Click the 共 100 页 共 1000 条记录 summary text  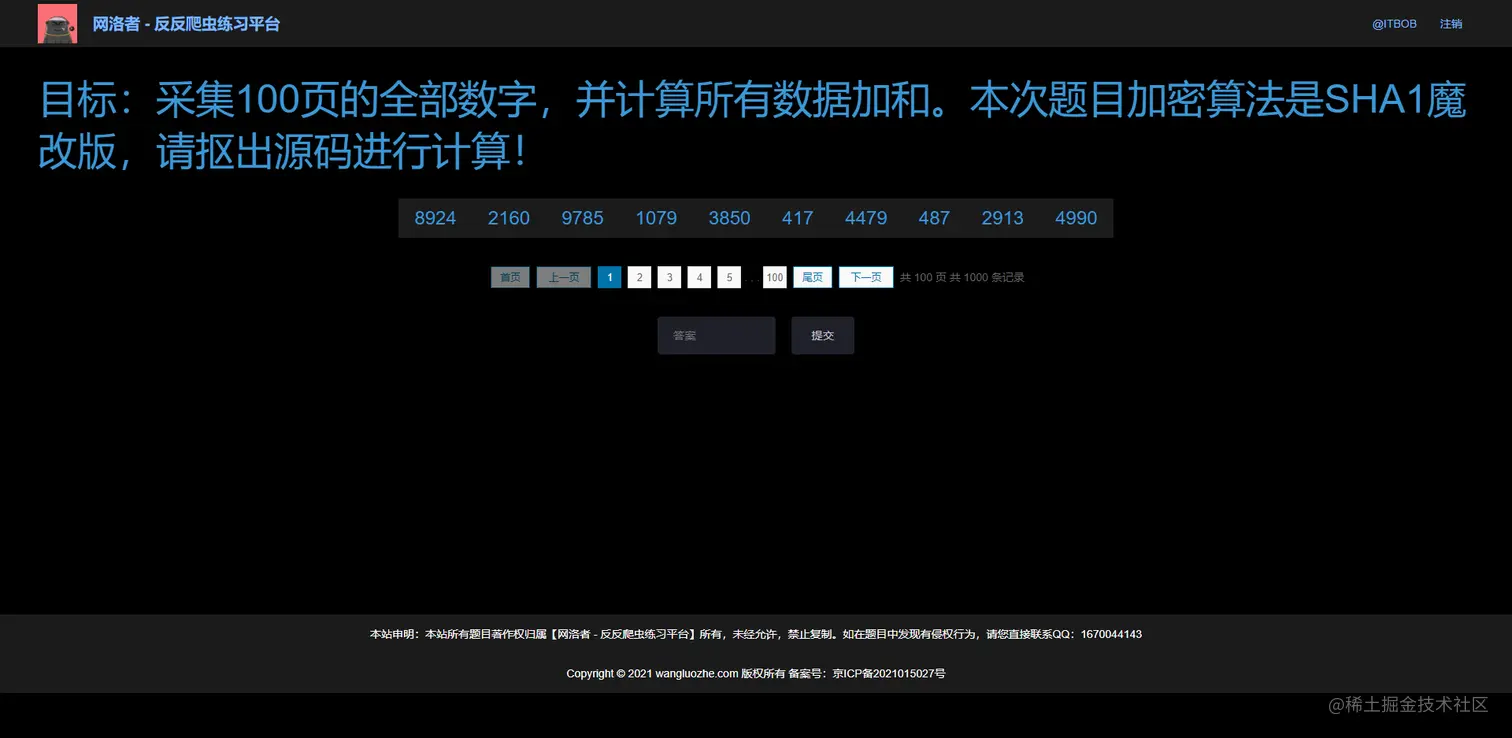(962, 277)
